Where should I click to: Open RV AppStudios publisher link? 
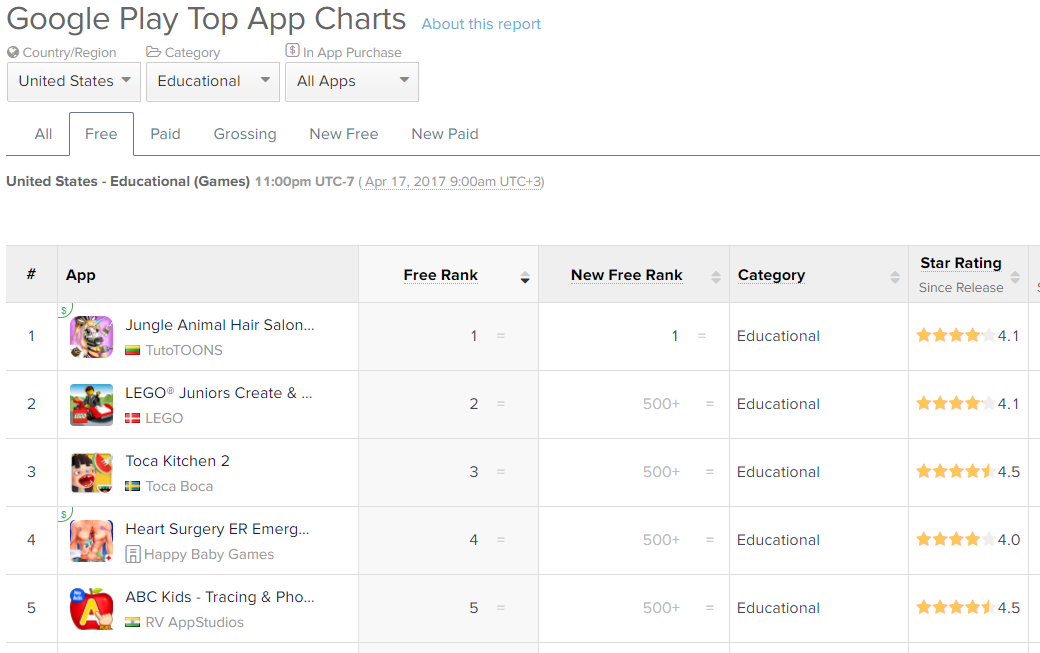pyautogui.click(x=195, y=622)
